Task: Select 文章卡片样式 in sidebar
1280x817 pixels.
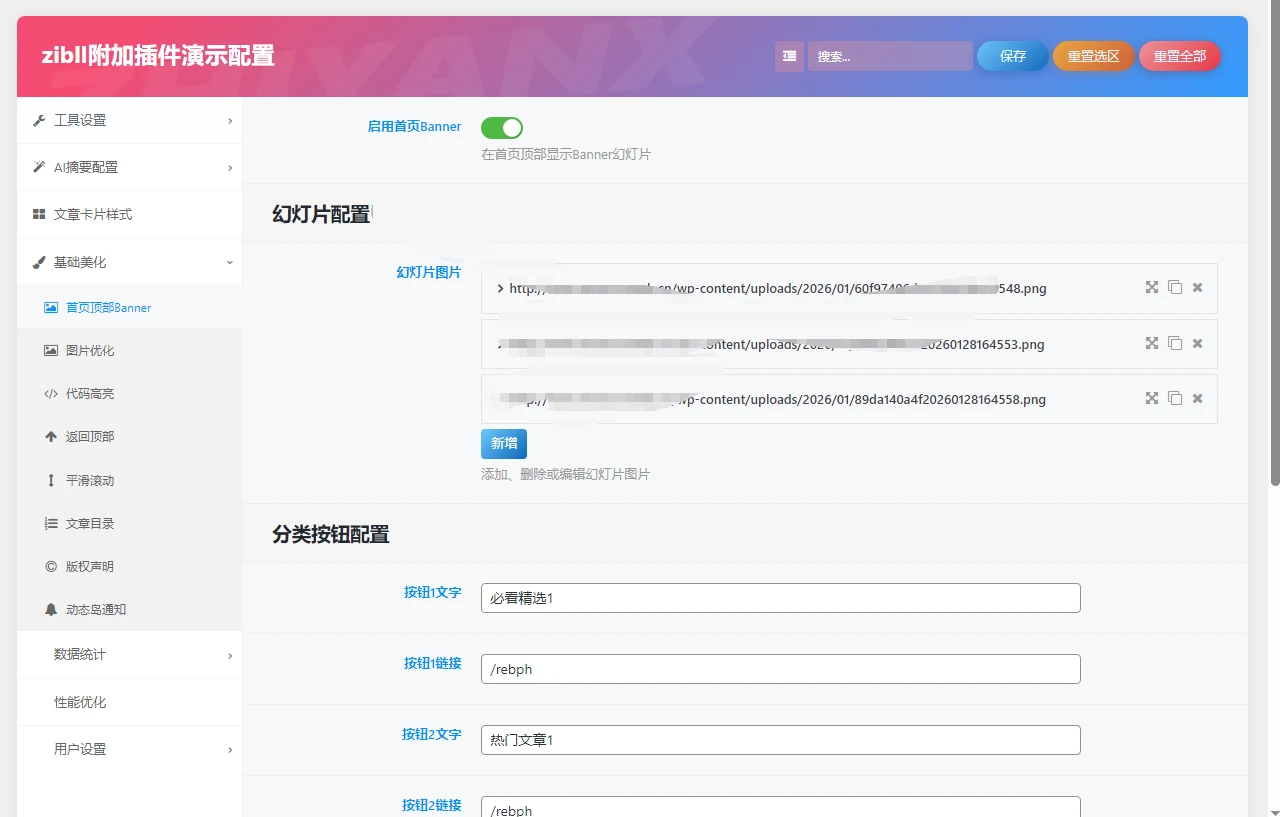Action: 93,214
